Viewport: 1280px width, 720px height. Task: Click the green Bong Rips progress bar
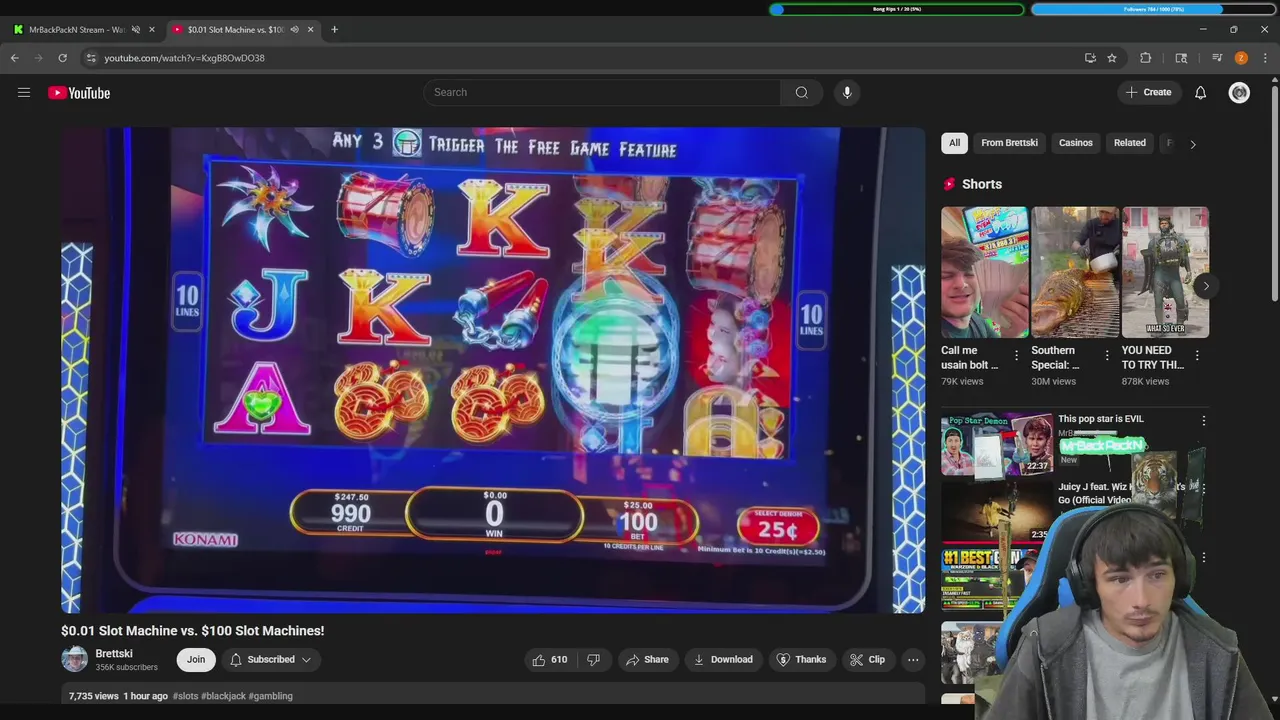(896, 9)
